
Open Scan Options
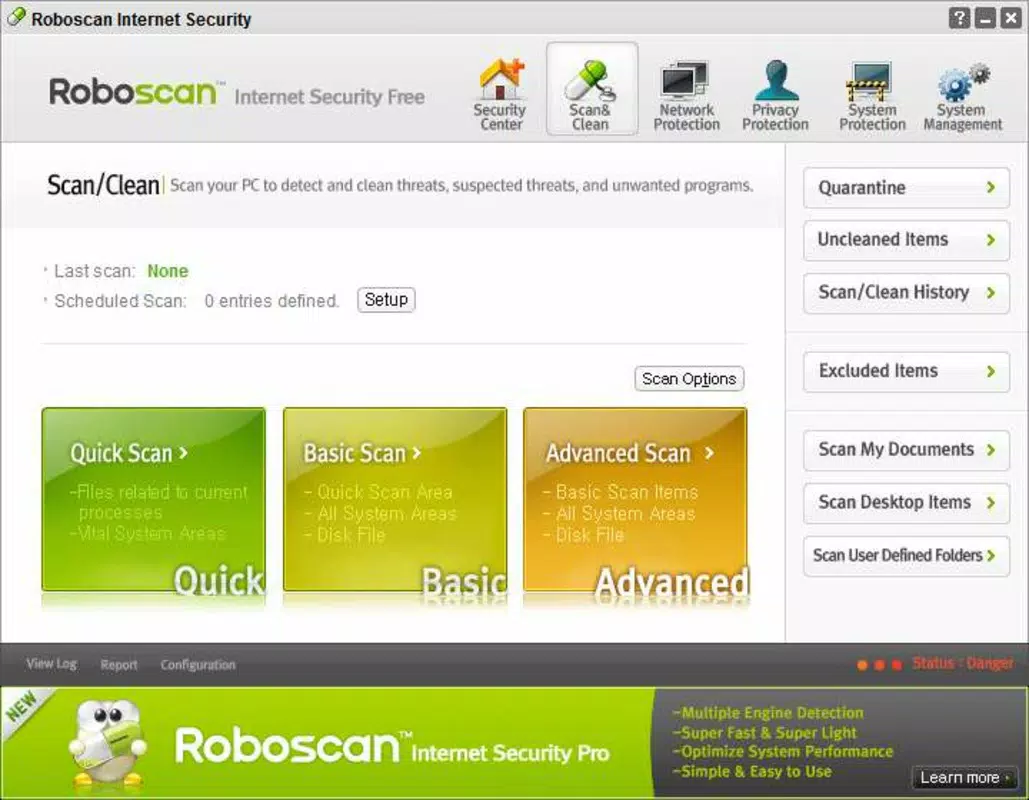coord(689,379)
